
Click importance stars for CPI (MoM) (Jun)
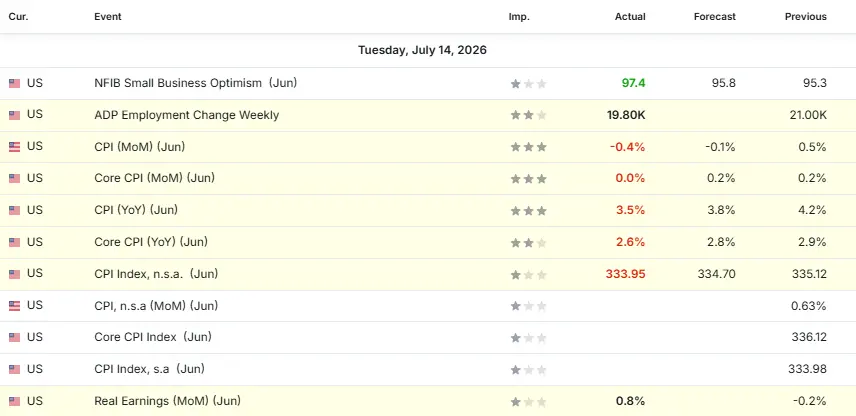[528, 147]
